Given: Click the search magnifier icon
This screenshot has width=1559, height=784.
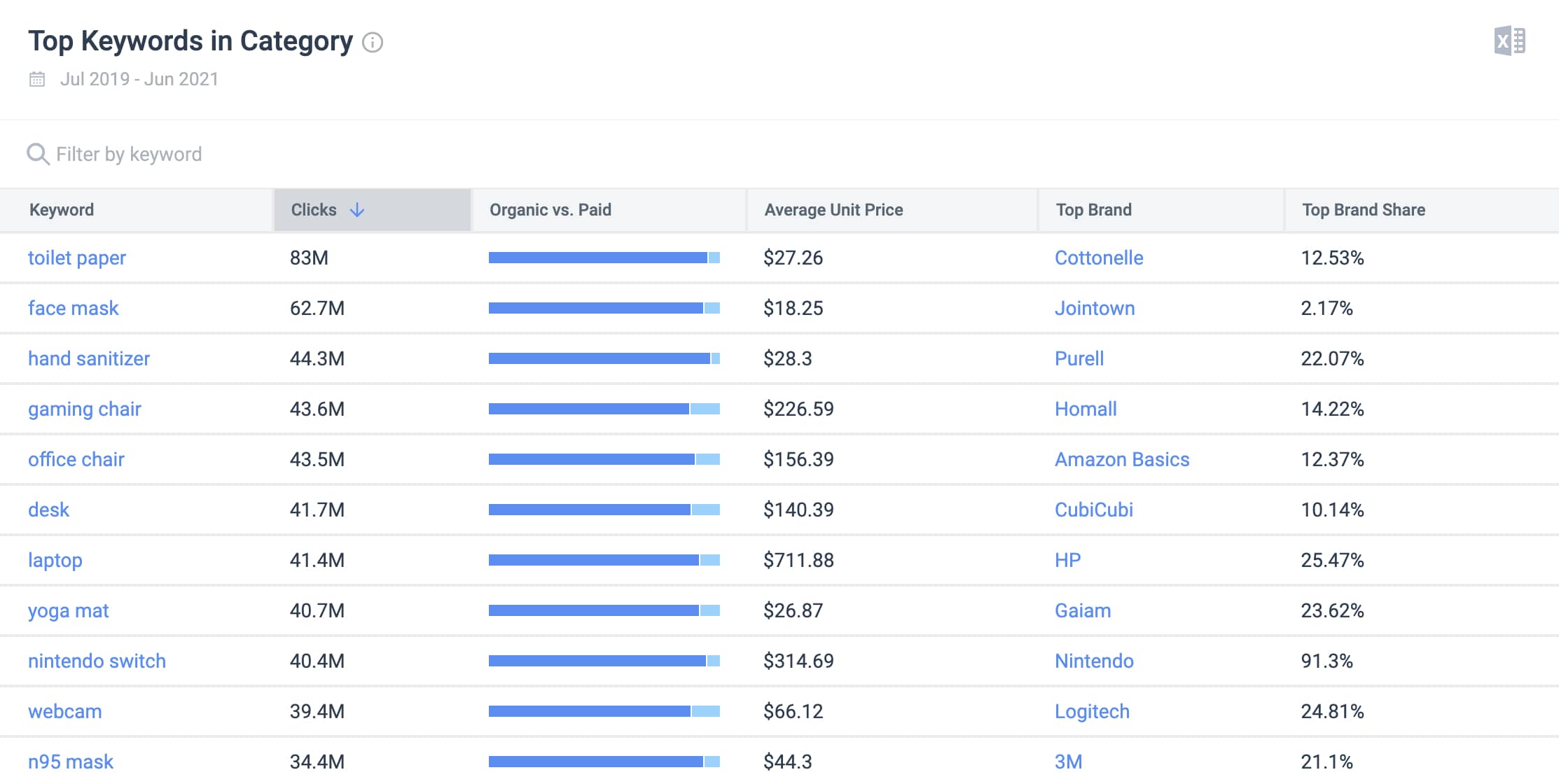Looking at the screenshot, I should 38,154.
